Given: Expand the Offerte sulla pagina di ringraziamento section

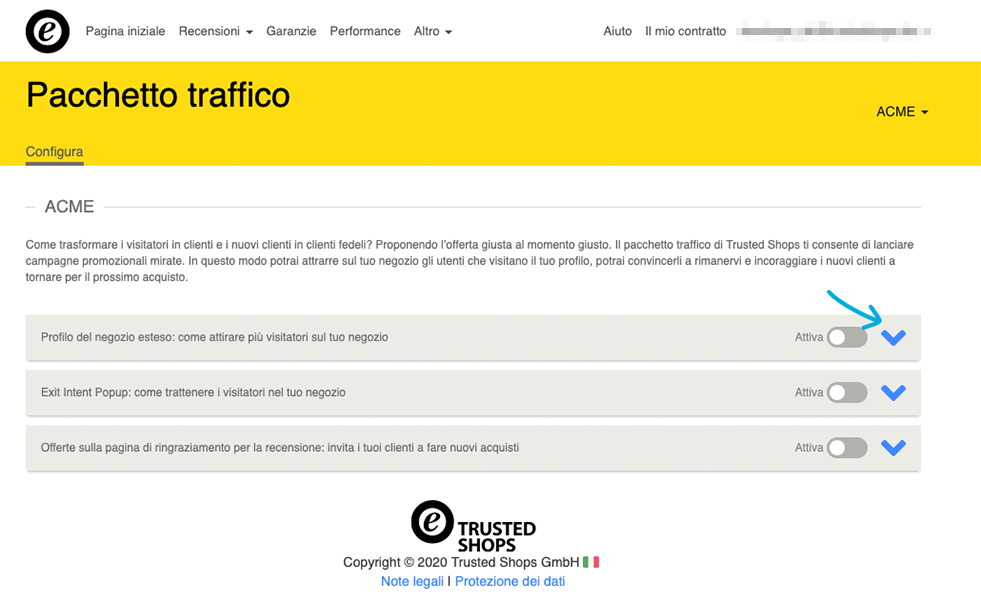Looking at the screenshot, I should tap(893, 448).
